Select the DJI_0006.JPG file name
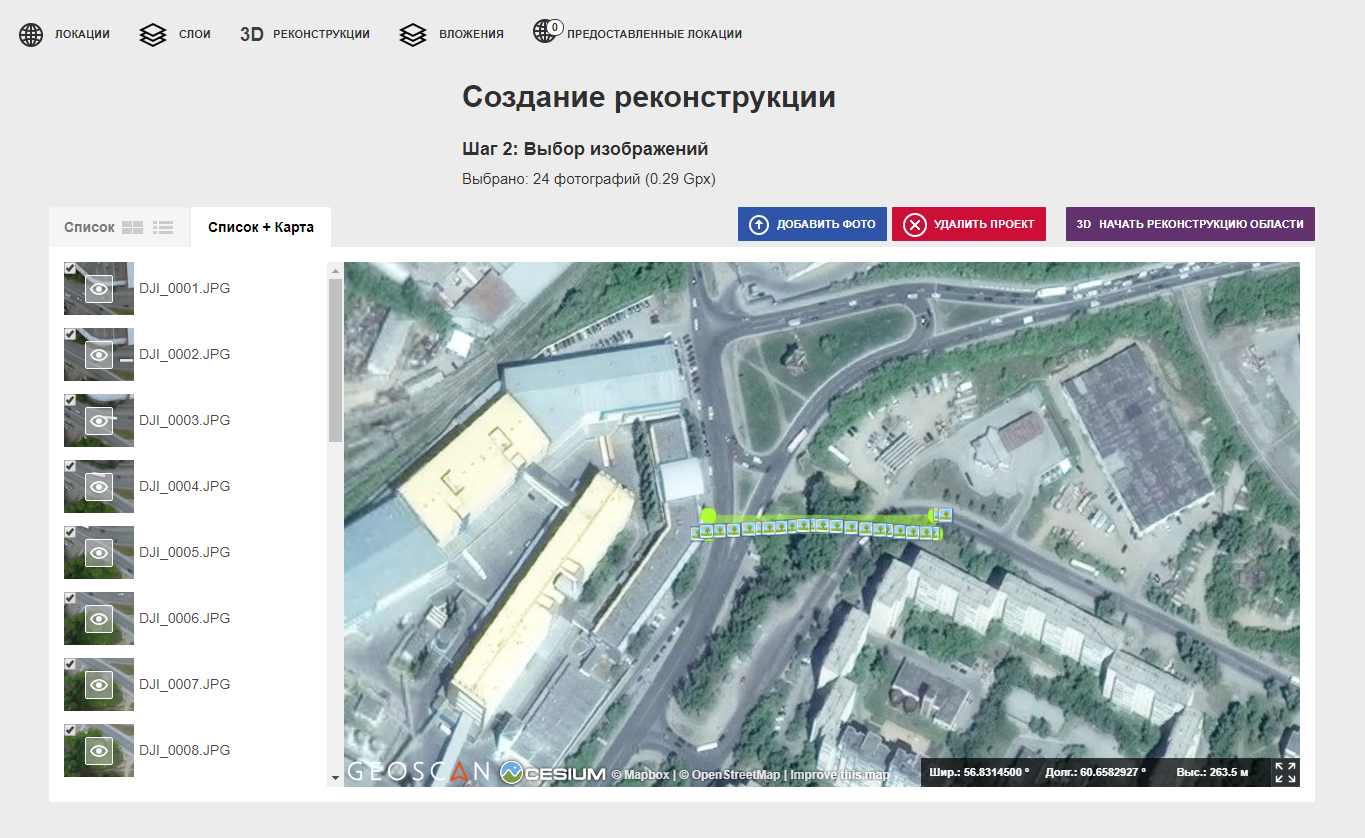The image size is (1365, 838). [185, 618]
